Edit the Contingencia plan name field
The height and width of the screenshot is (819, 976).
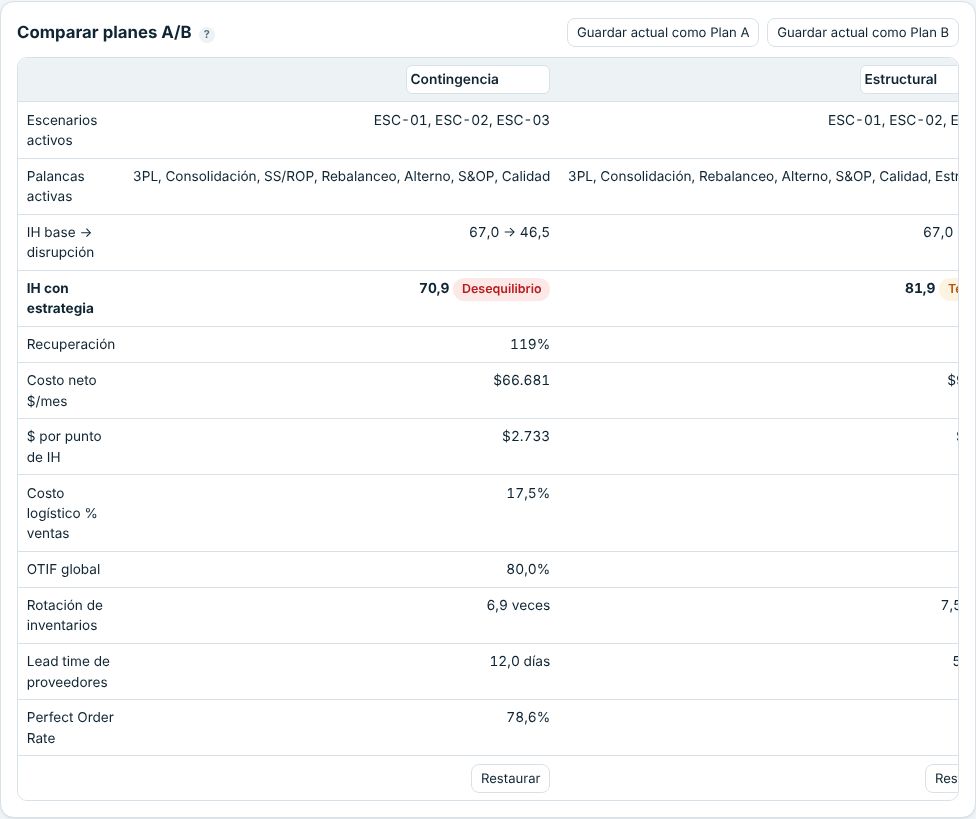pos(477,80)
